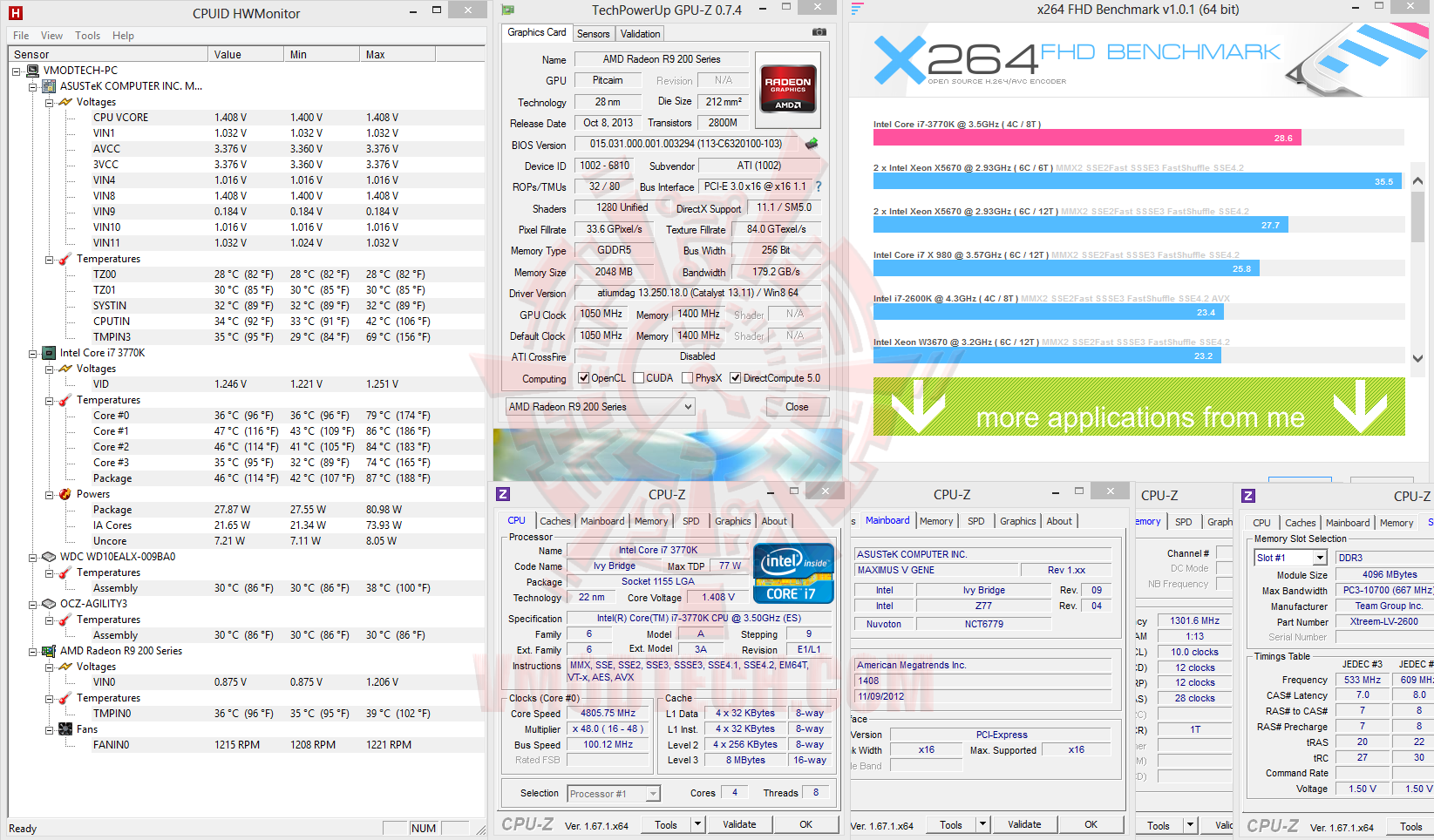
Task: Click the Sensor column header in HWMonitor
Action: pos(109,54)
